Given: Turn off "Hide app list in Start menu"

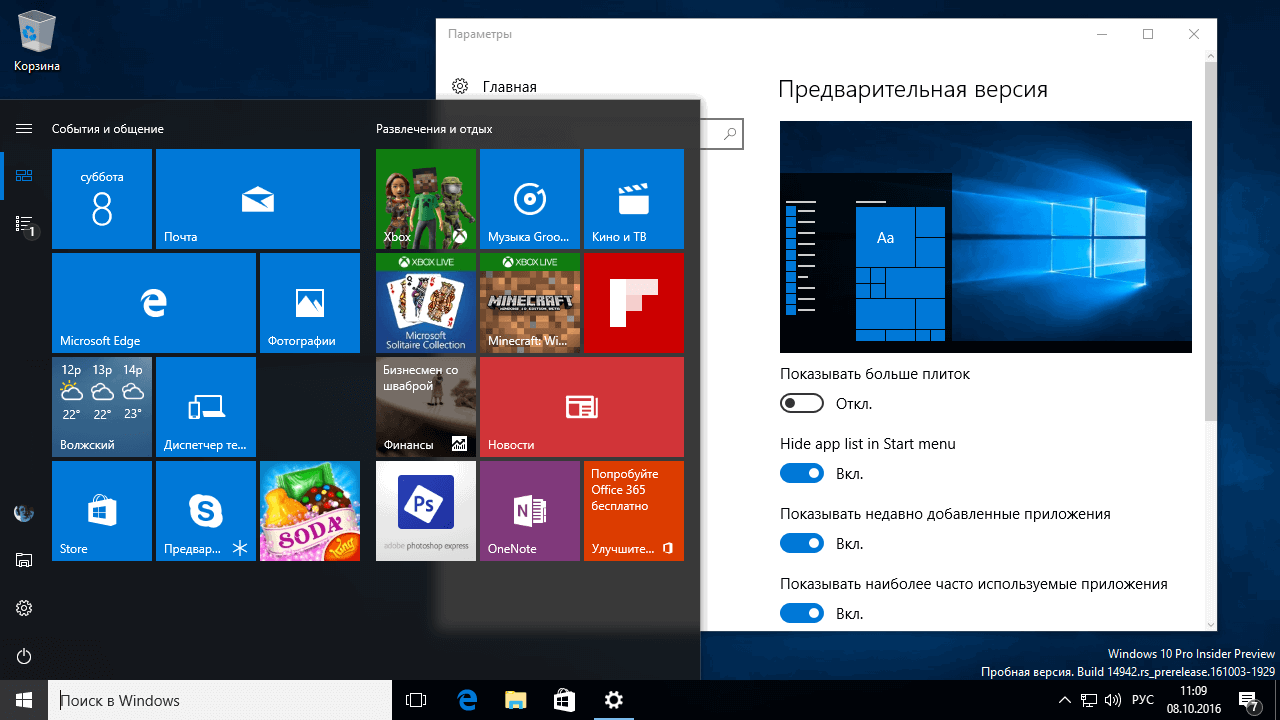Looking at the screenshot, I should 801,474.
